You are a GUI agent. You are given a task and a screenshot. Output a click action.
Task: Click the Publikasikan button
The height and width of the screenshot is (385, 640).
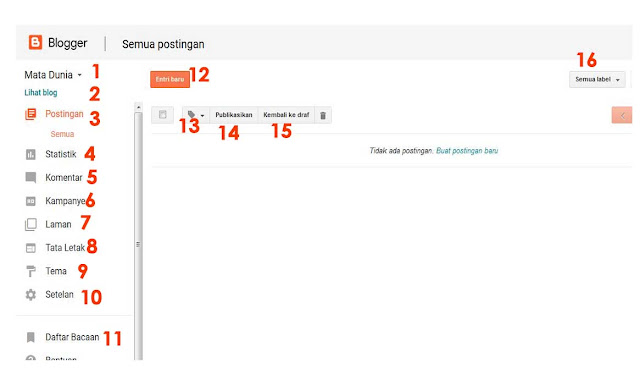tap(234, 115)
